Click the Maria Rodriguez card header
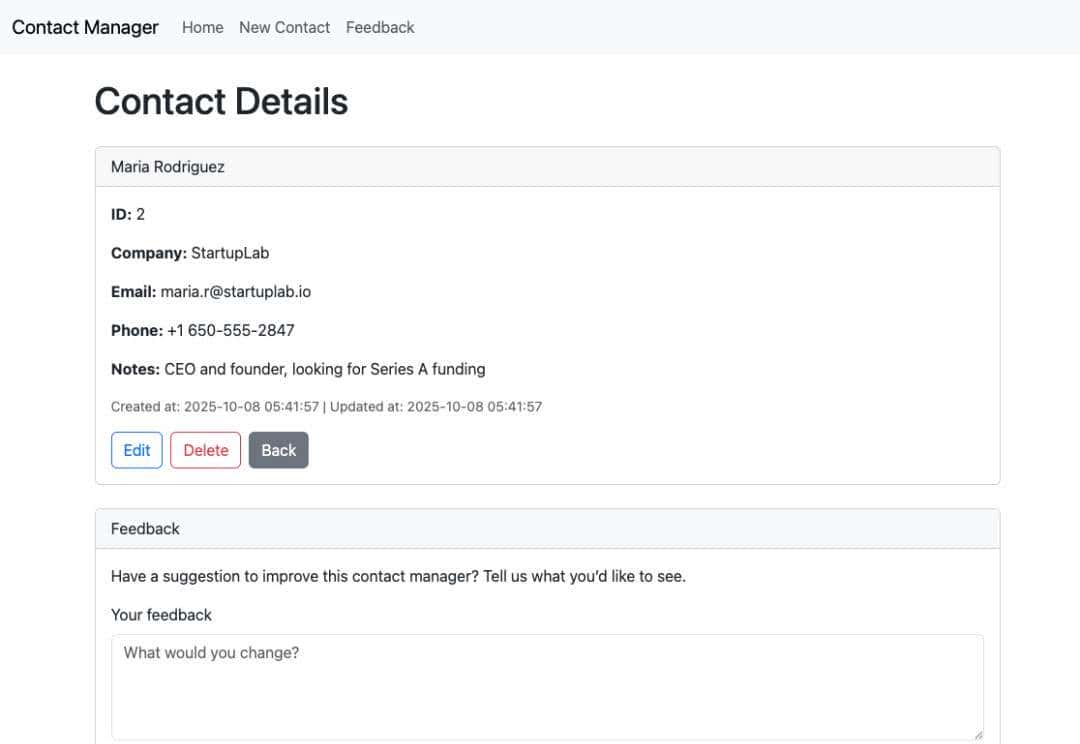Screen dimensions: 1080x744 pyautogui.click(x=167, y=167)
